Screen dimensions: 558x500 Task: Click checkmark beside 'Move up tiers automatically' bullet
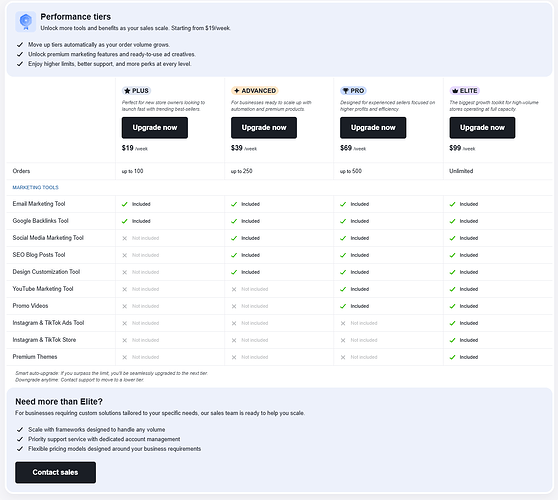pos(20,45)
